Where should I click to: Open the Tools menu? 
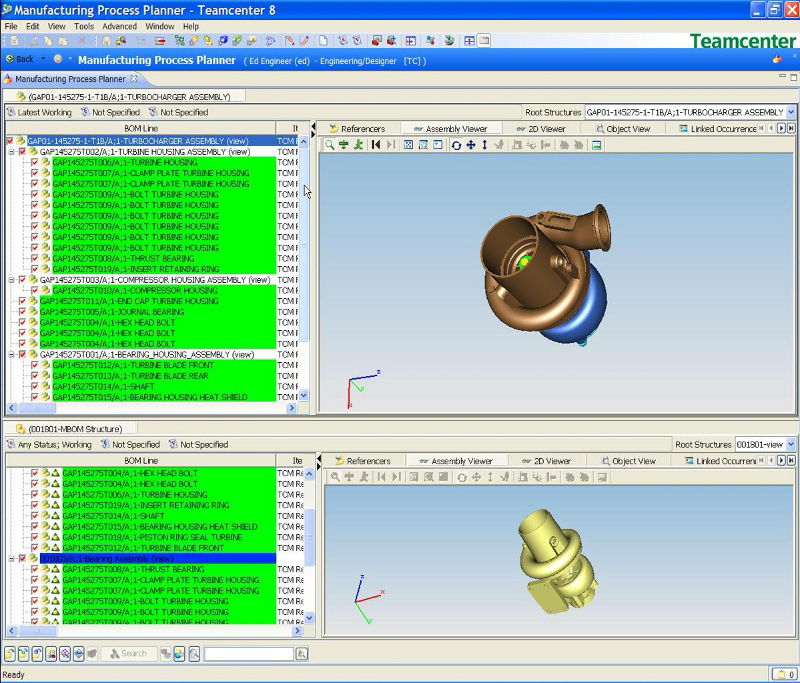click(84, 27)
